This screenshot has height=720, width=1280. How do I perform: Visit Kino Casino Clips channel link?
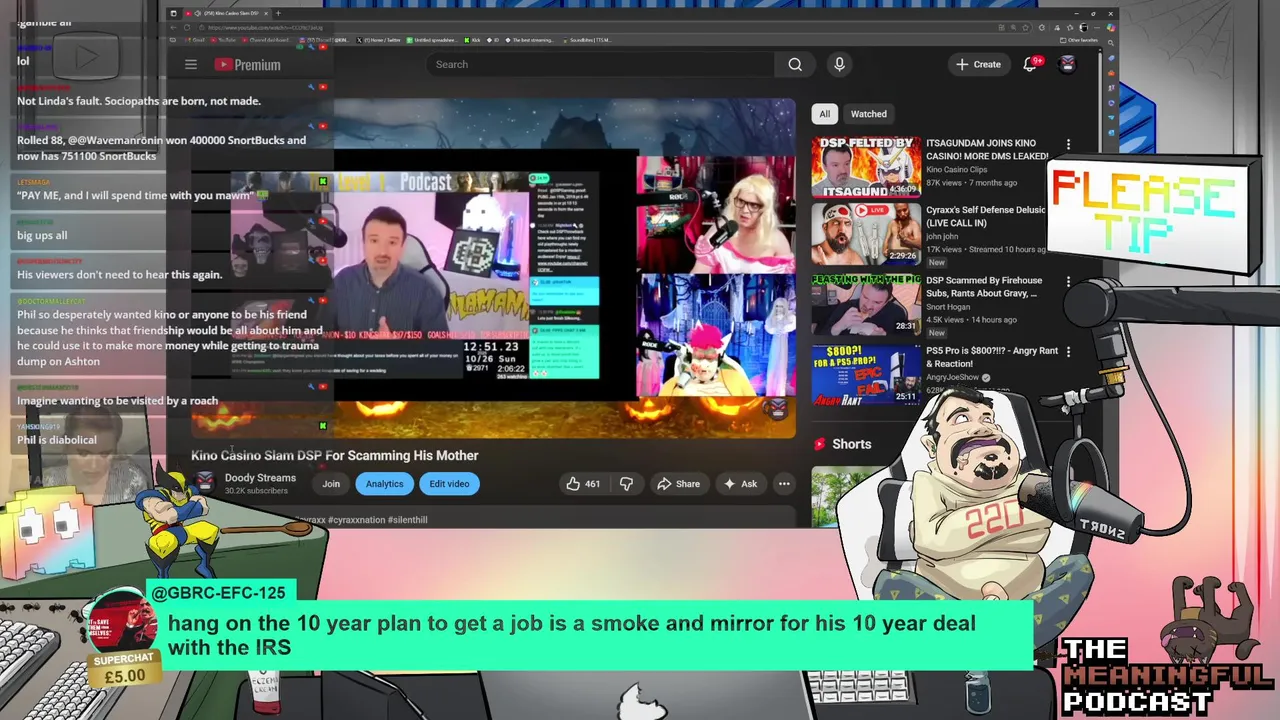(x=956, y=170)
